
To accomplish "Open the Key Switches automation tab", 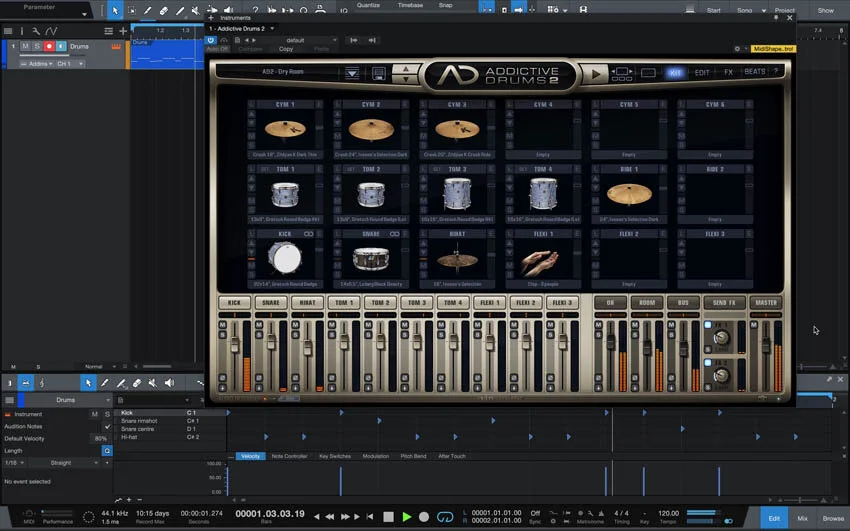I will tap(335, 456).
